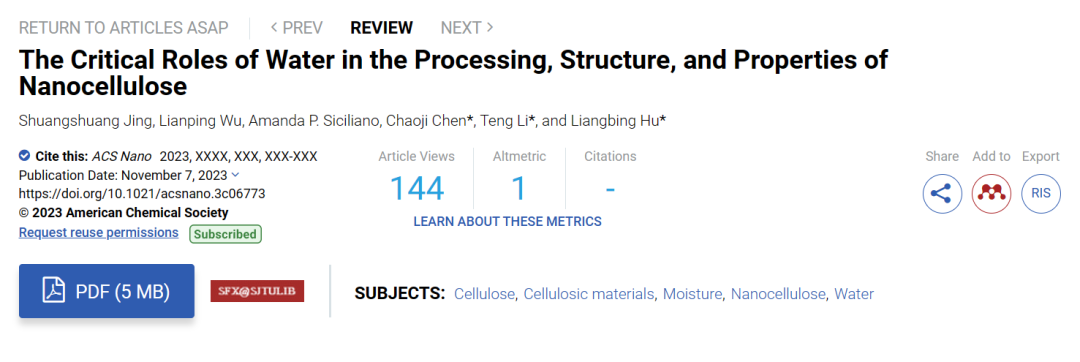This screenshot has height=362, width=1080.
Task: Go to NEXT article
Action: (467, 28)
